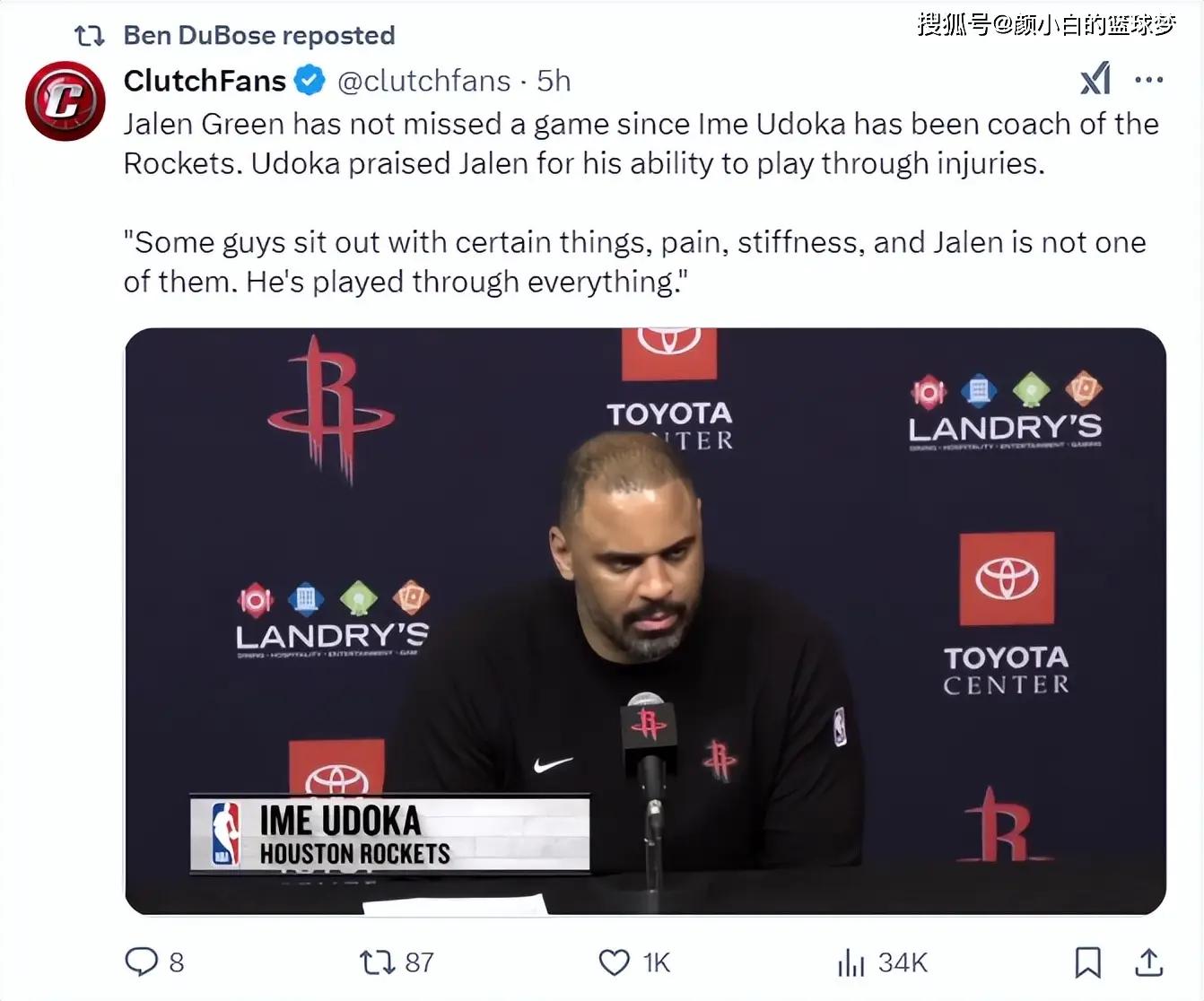
Task: Open ClutchFans display name link
Action: point(205,81)
